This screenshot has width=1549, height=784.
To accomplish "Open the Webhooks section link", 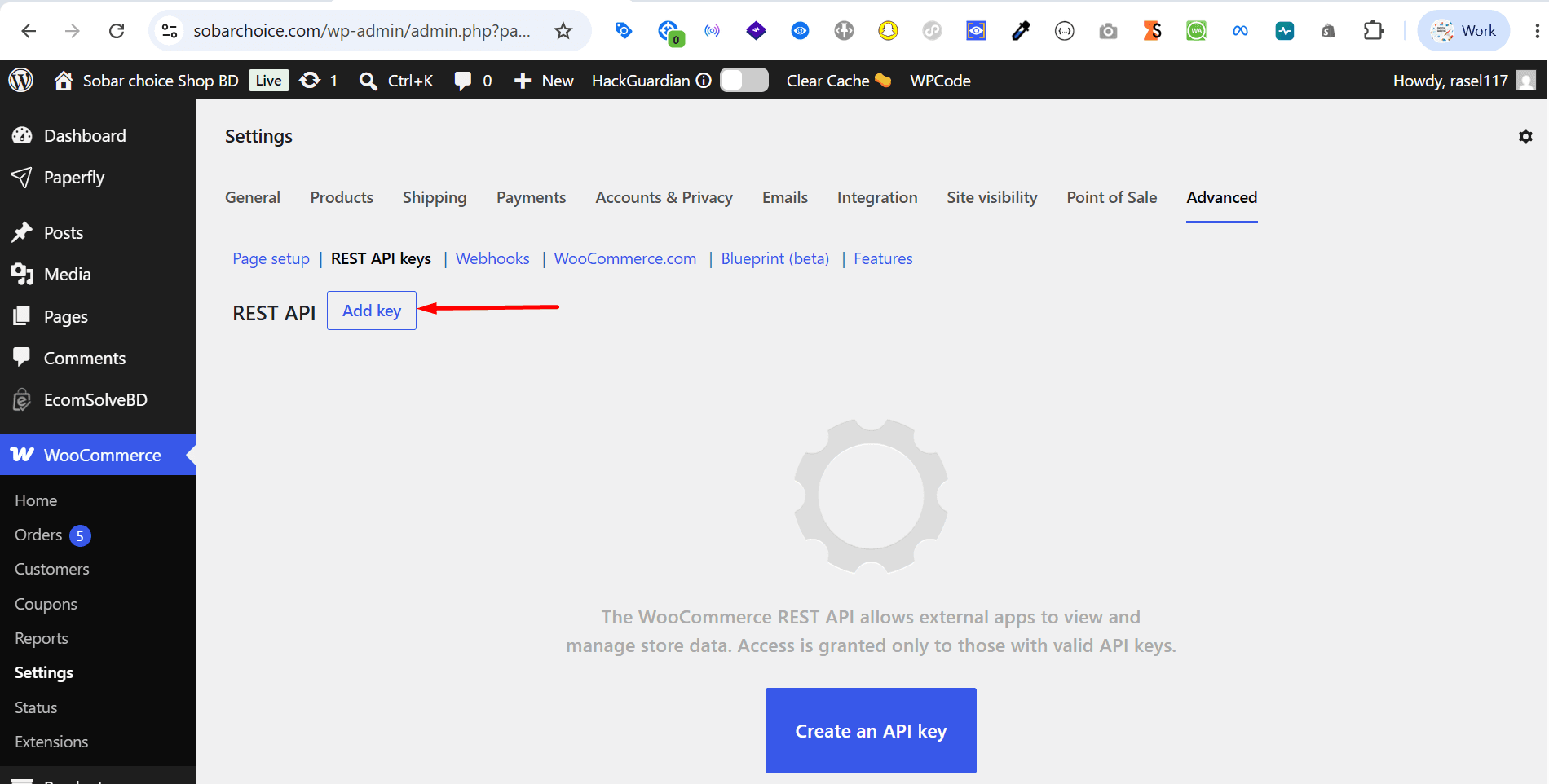I will pos(492,258).
